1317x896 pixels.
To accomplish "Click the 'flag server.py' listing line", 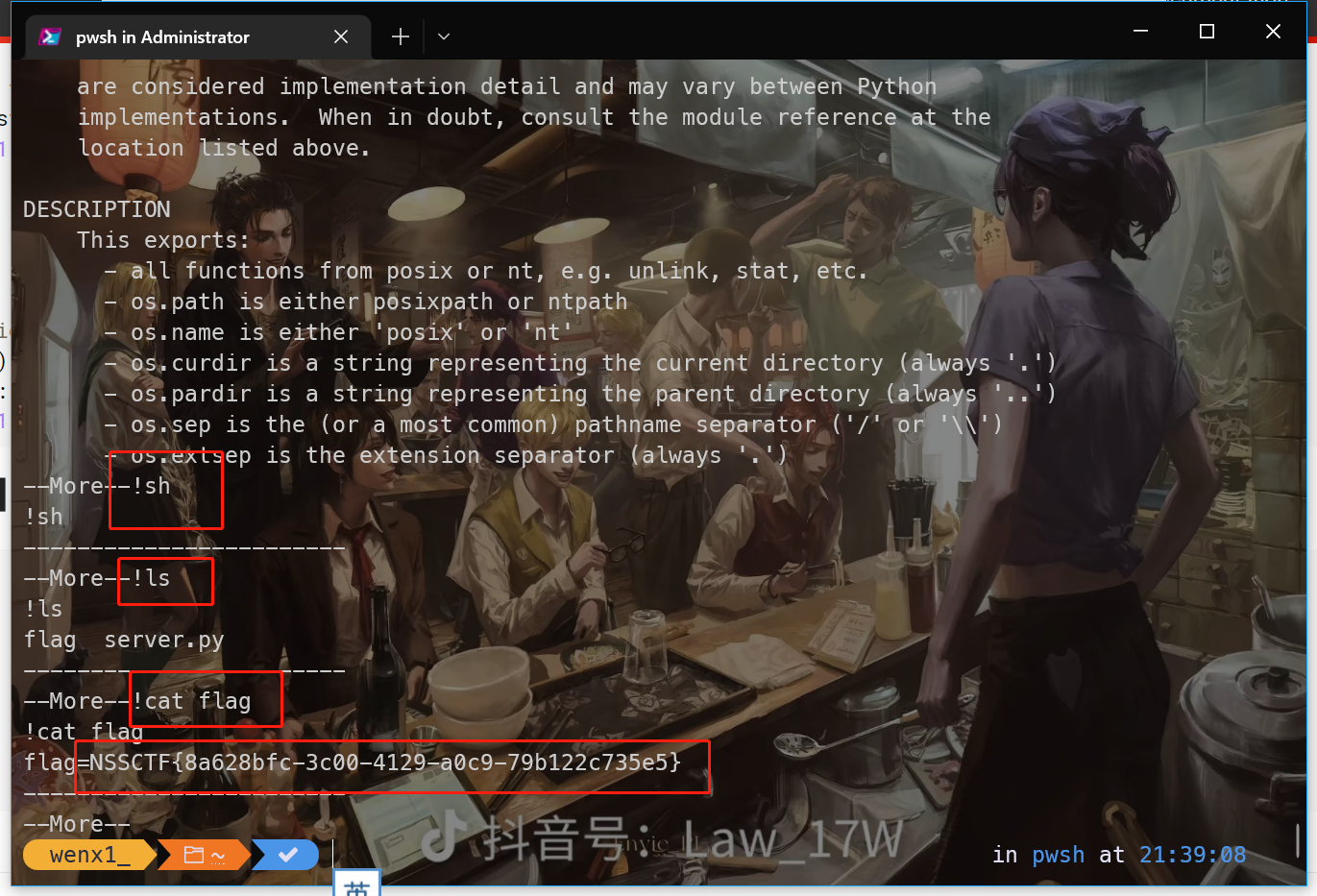I will 124,640.
